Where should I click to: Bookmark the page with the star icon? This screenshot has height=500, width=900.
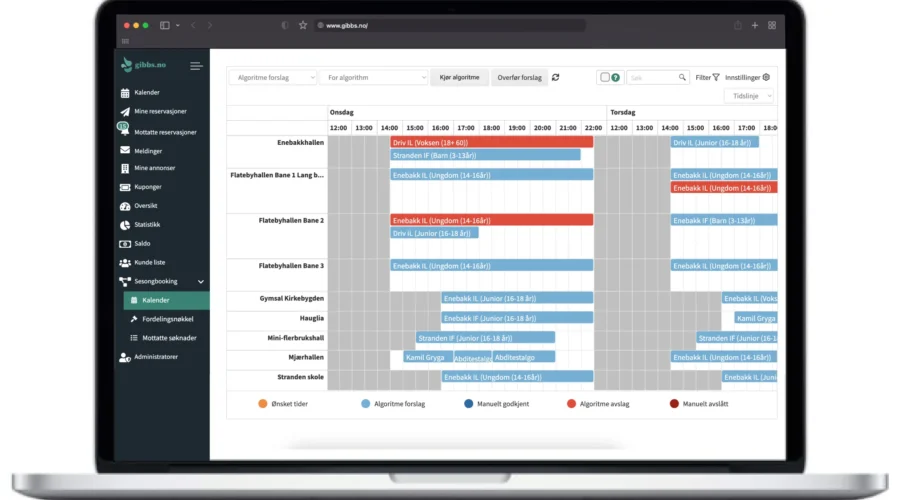(x=303, y=25)
